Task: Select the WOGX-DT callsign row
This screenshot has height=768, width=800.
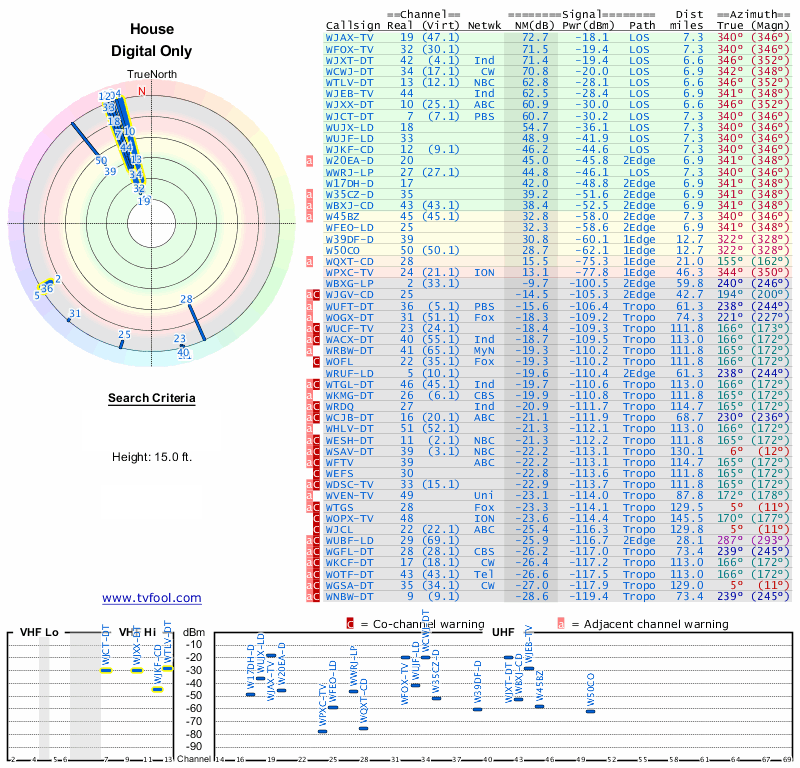Action: (349, 317)
